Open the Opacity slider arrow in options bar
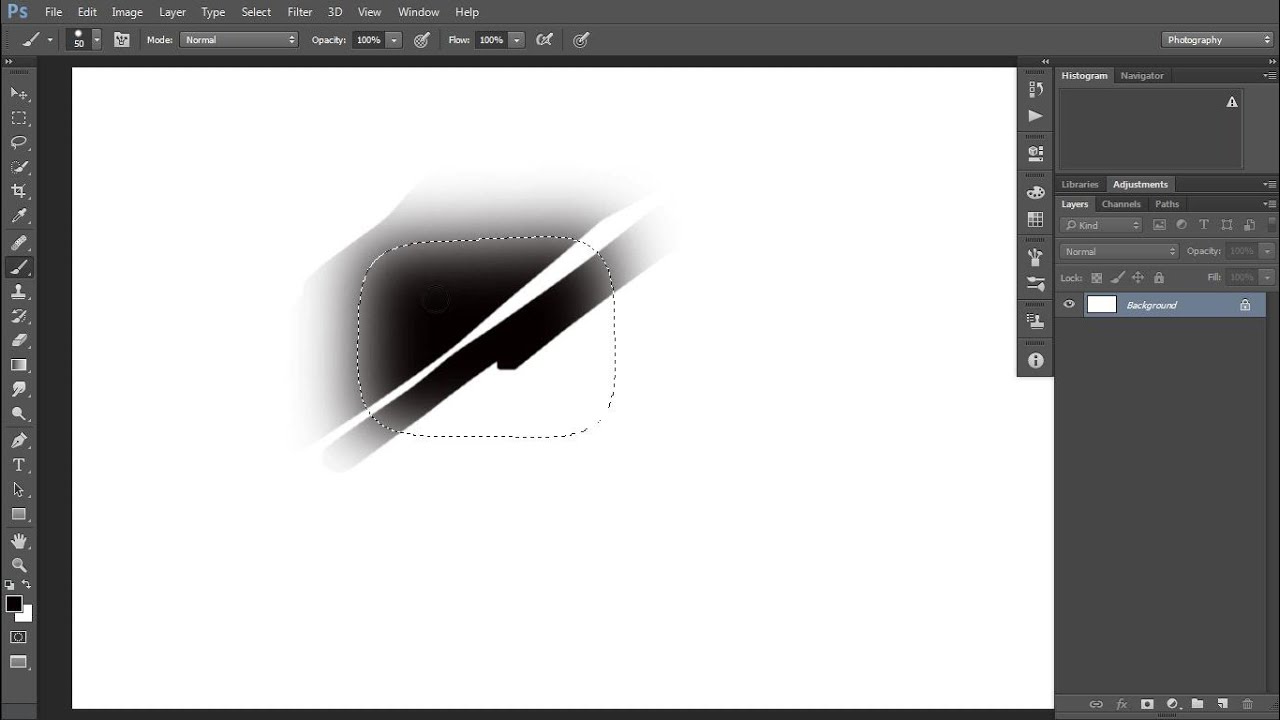 pyautogui.click(x=394, y=40)
